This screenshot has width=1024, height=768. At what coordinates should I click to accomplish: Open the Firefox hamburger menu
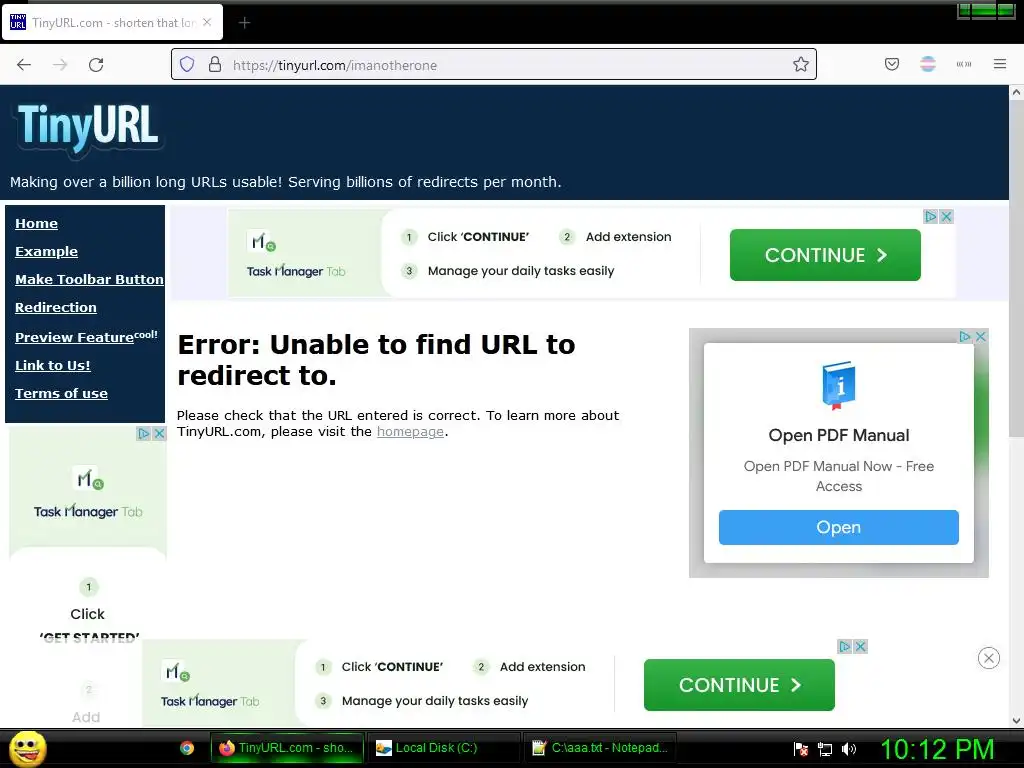pos(1000,64)
